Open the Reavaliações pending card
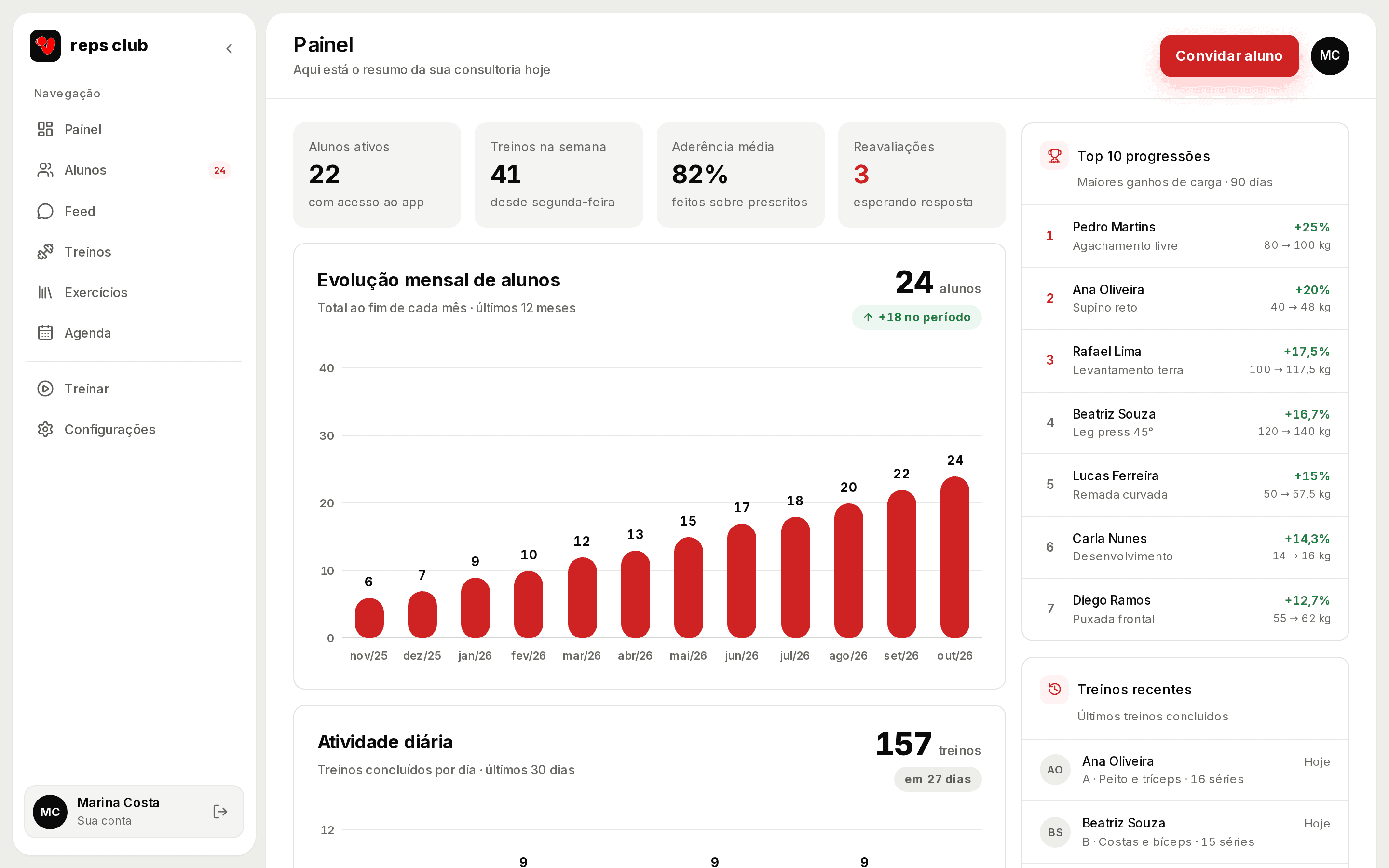This screenshot has width=1389, height=868. click(x=921, y=175)
